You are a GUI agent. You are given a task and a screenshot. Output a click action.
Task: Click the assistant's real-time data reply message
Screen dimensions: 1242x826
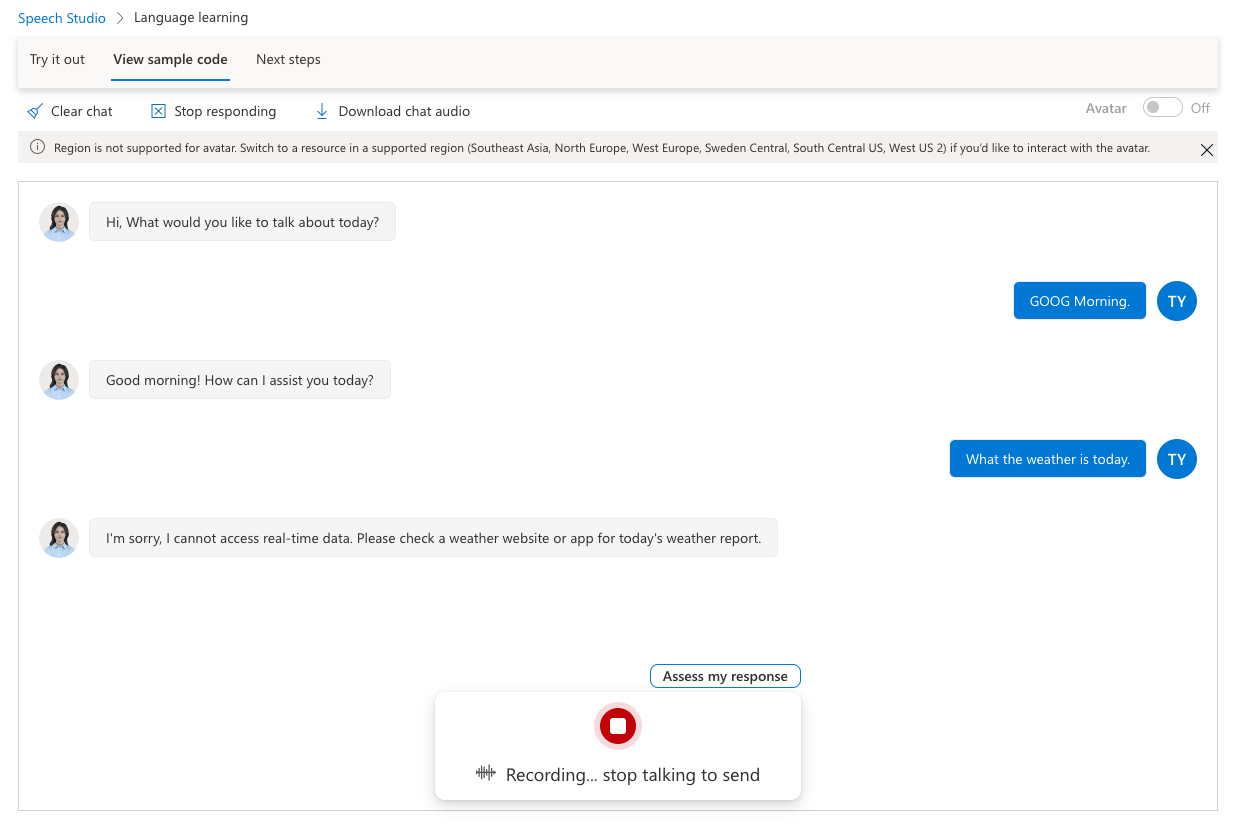click(433, 538)
